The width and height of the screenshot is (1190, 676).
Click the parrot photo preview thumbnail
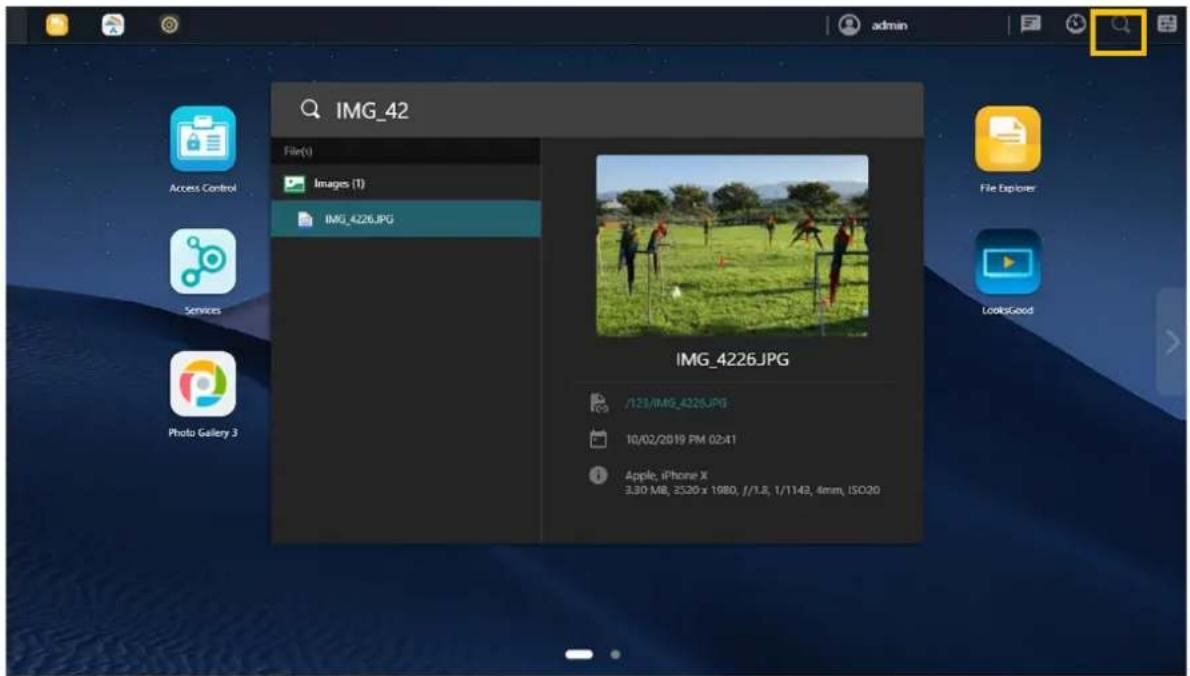[x=732, y=246]
